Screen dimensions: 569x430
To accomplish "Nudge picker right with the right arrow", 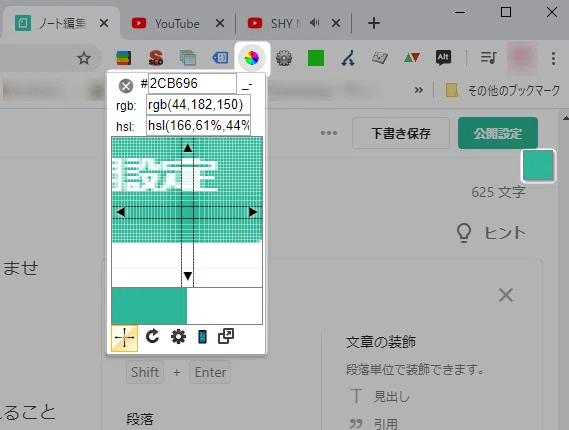I will (x=253, y=212).
